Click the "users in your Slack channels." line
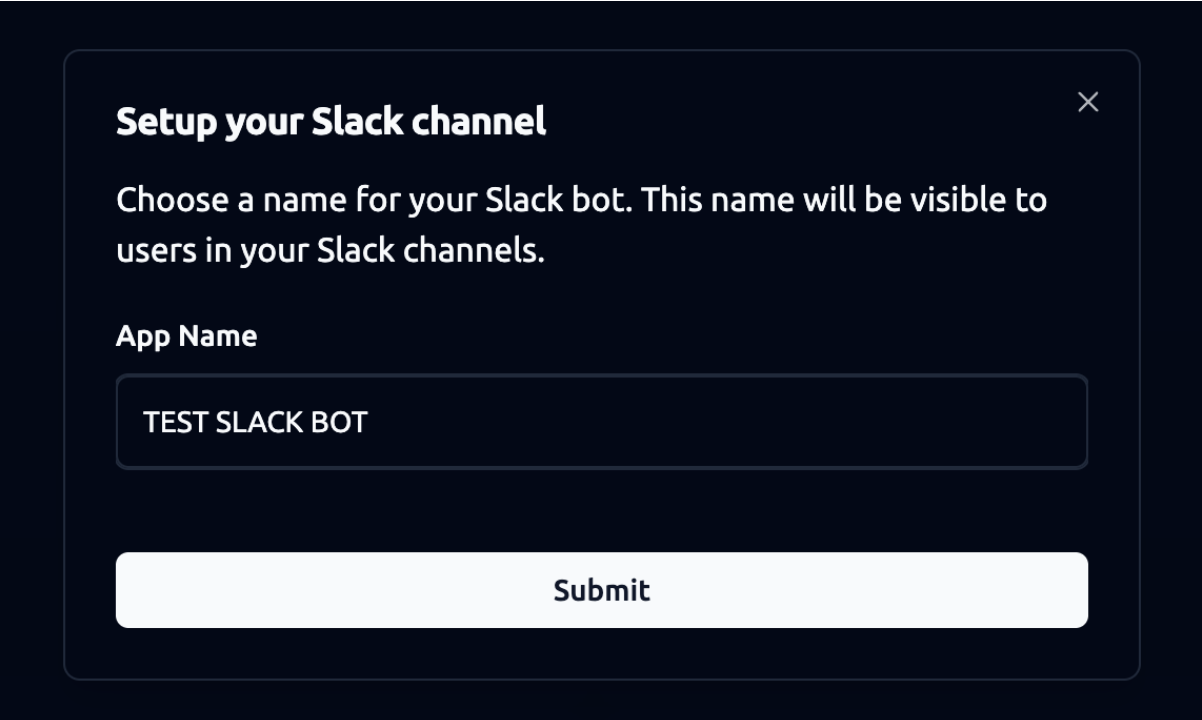This screenshot has height=720, width=1202. point(330,251)
